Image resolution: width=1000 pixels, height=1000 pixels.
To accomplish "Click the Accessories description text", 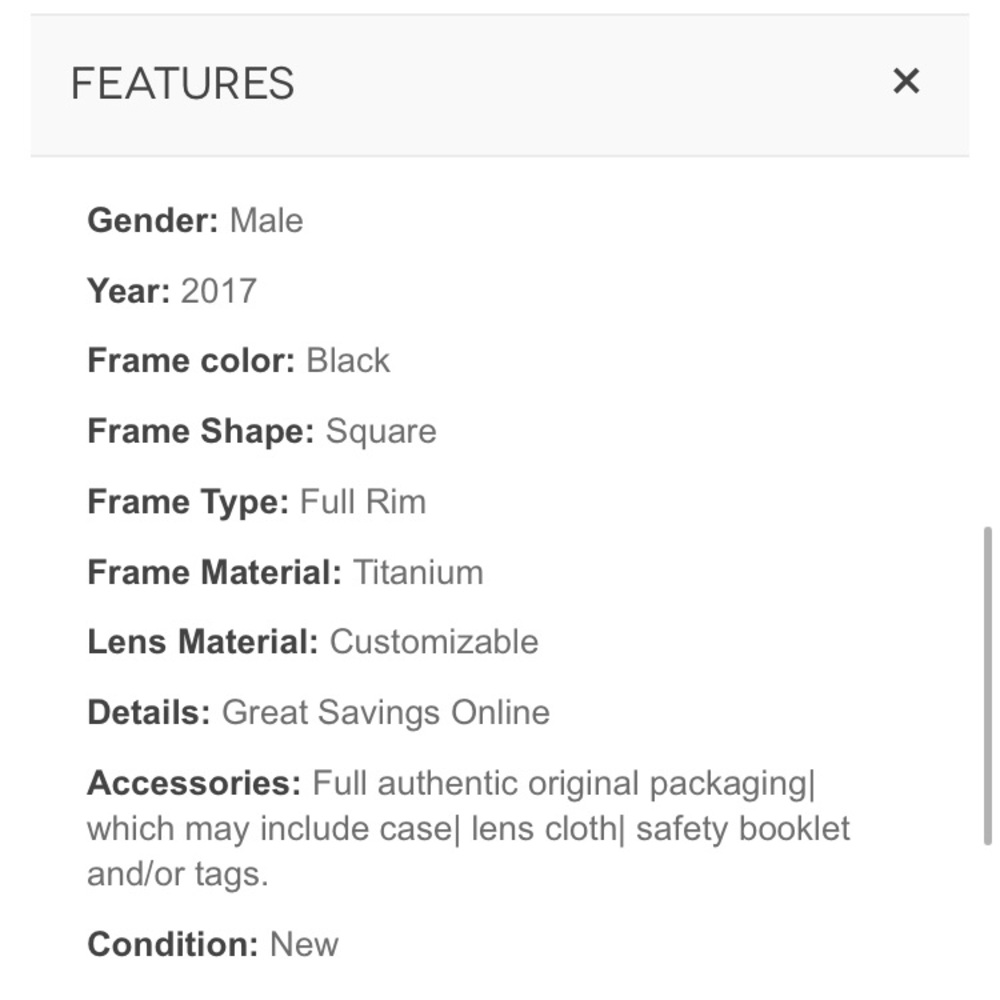I will point(469,827).
